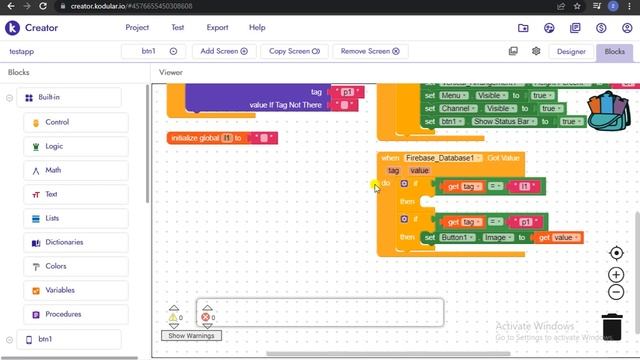The width and height of the screenshot is (640, 360).
Task: Go back in browser history
Action: click(11, 6)
